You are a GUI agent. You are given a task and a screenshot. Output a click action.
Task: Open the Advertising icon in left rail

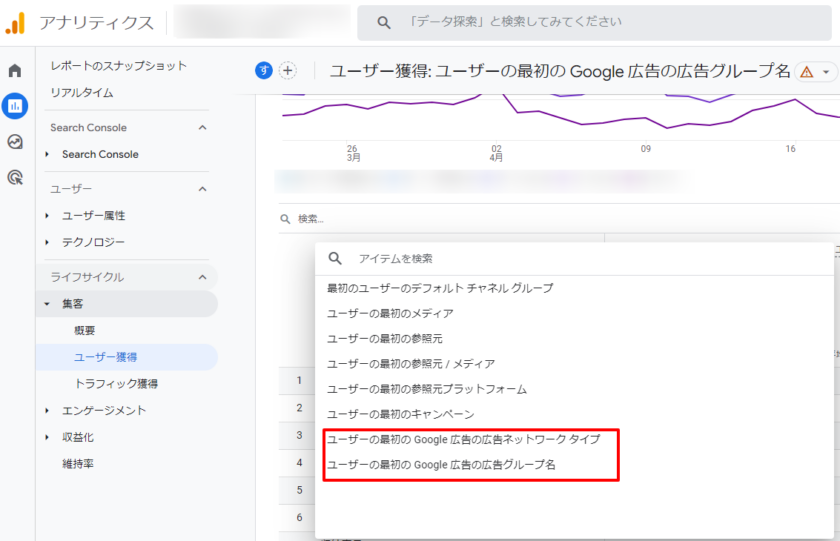pyautogui.click(x=15, y=177)
